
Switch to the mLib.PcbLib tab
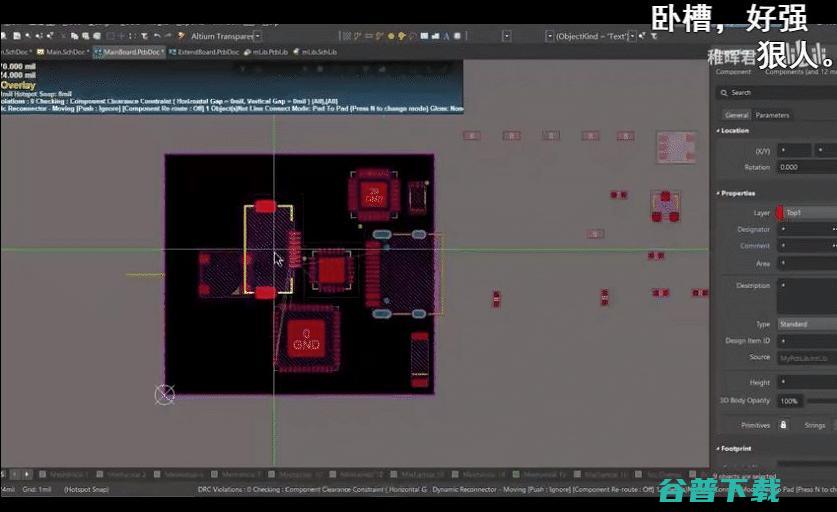click(266, 52)
